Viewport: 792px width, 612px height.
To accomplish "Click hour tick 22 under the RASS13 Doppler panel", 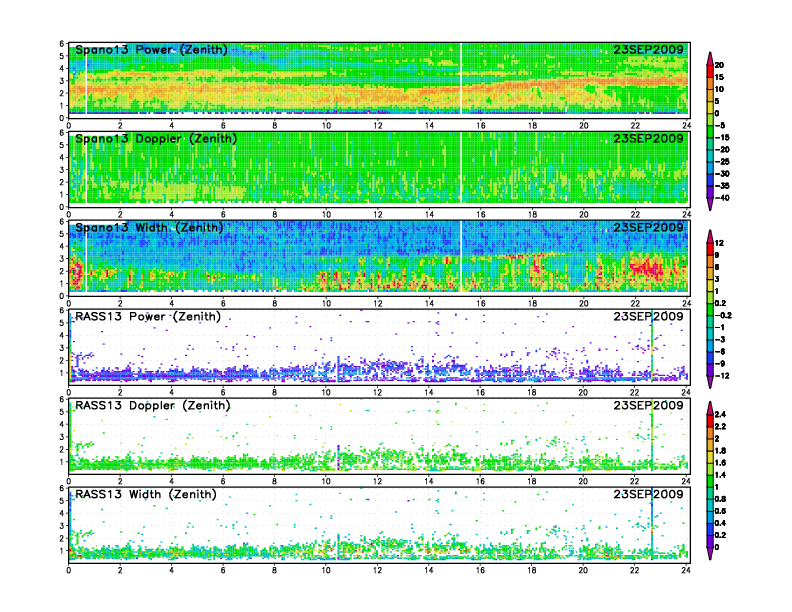I will 635,481.
